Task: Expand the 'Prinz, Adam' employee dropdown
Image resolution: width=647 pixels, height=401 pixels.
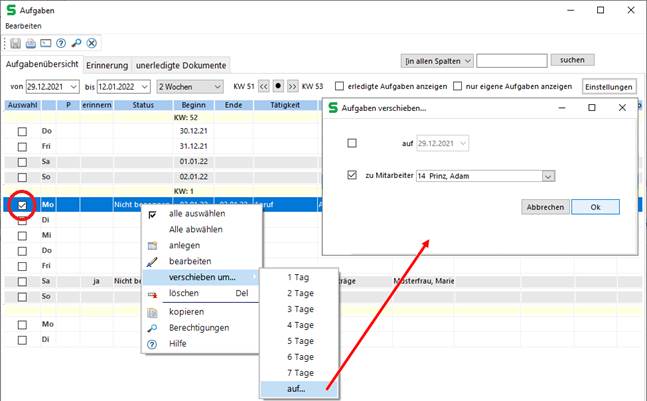Action: pos(548,176)
